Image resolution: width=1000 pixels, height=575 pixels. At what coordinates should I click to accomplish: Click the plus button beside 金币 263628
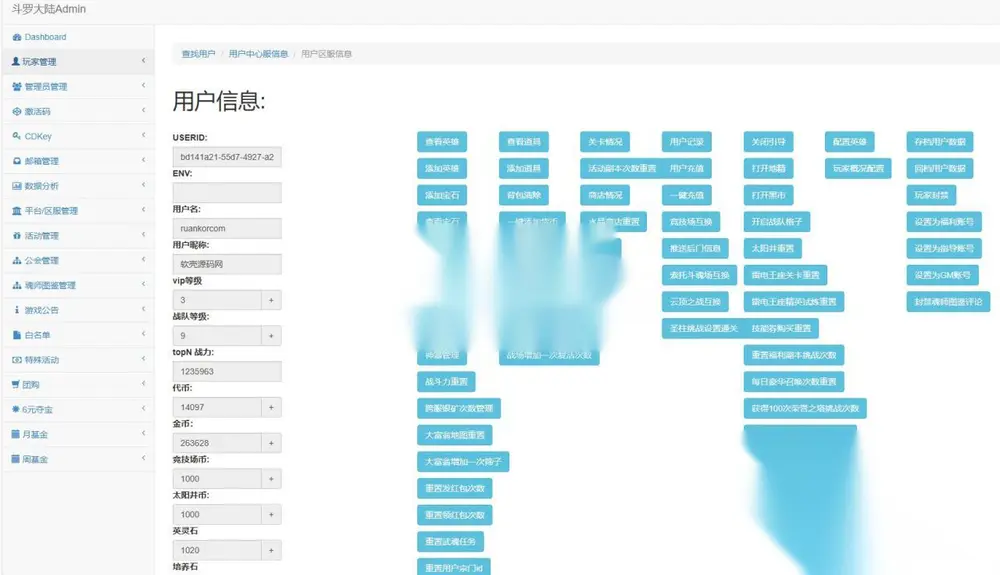pos(271,442)
